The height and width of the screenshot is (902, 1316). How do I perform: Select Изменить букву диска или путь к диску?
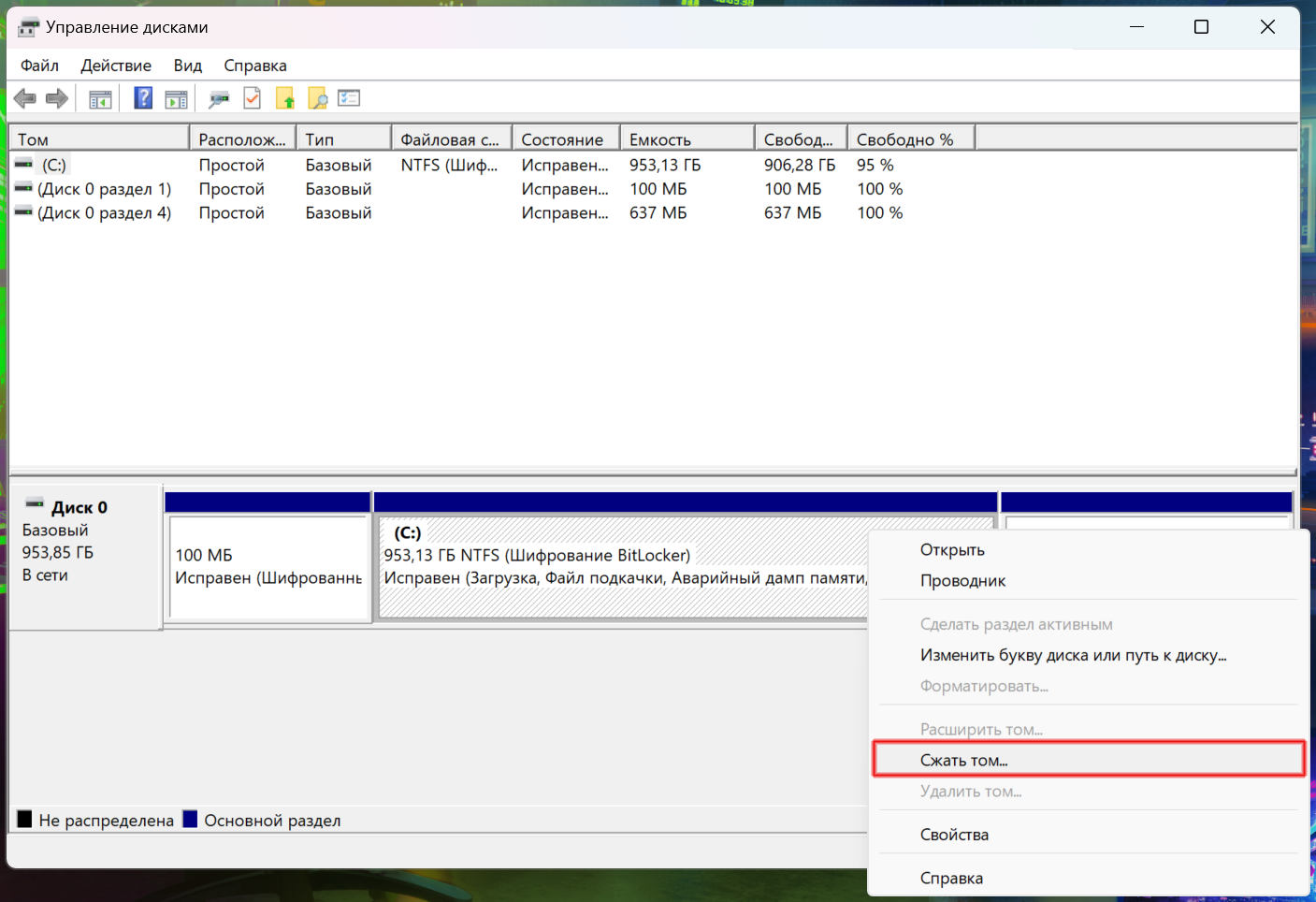[x=1089, y=656]
